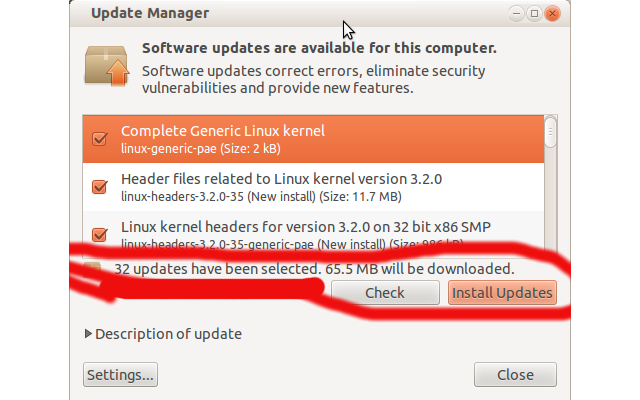Minimize the Update Manager window
This screenshot has width=640, height=400.
click(x=517, y=14)
